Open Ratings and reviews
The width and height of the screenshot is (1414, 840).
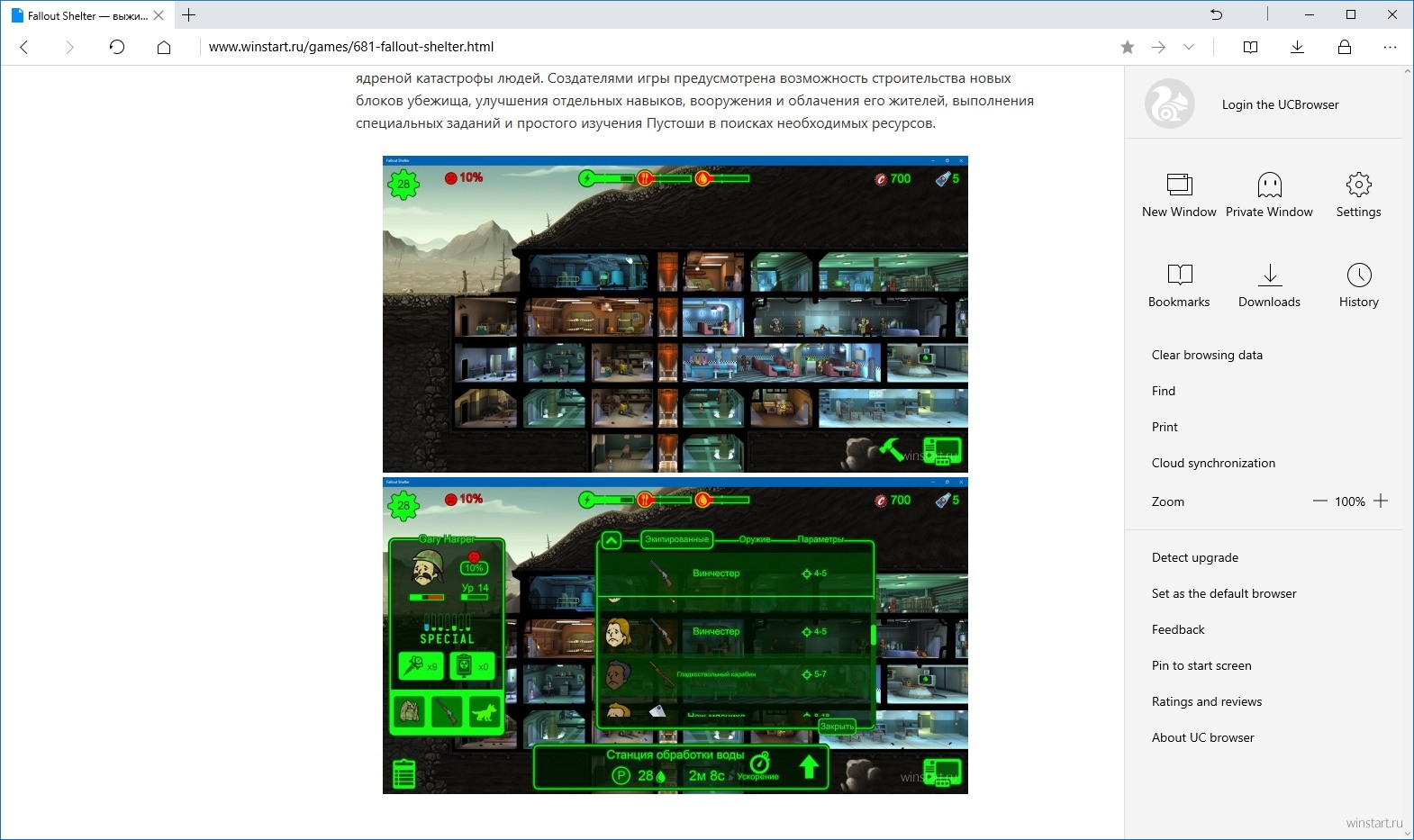tap(1207, 701)
